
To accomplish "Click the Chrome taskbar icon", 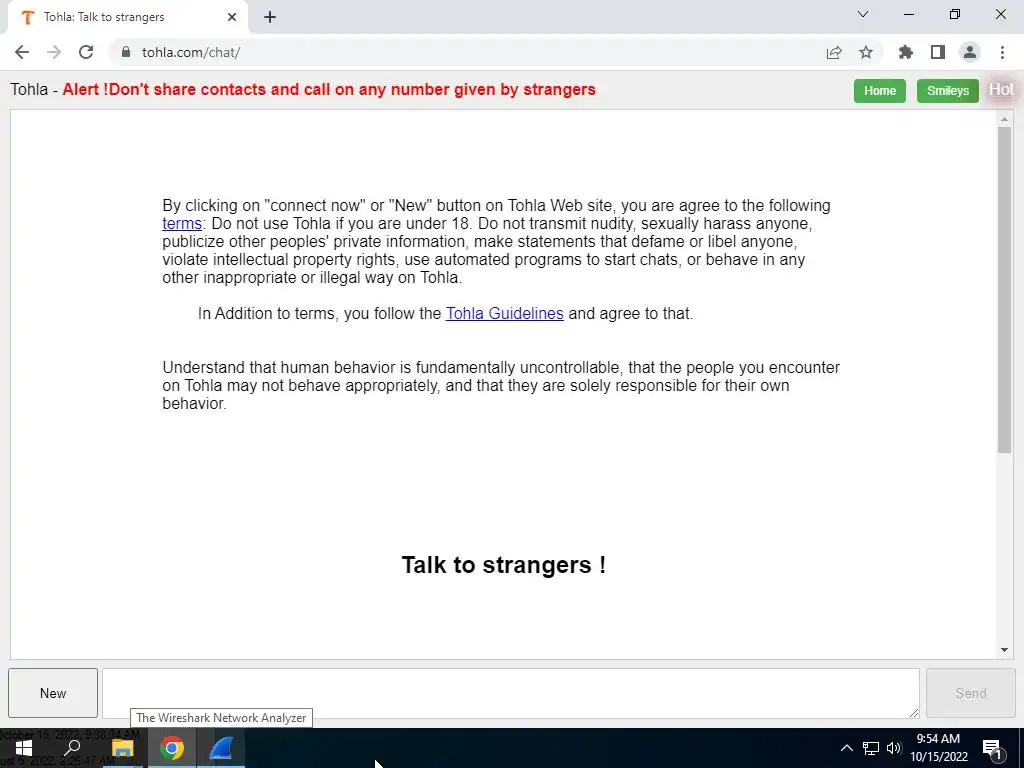I will point(172,748).
